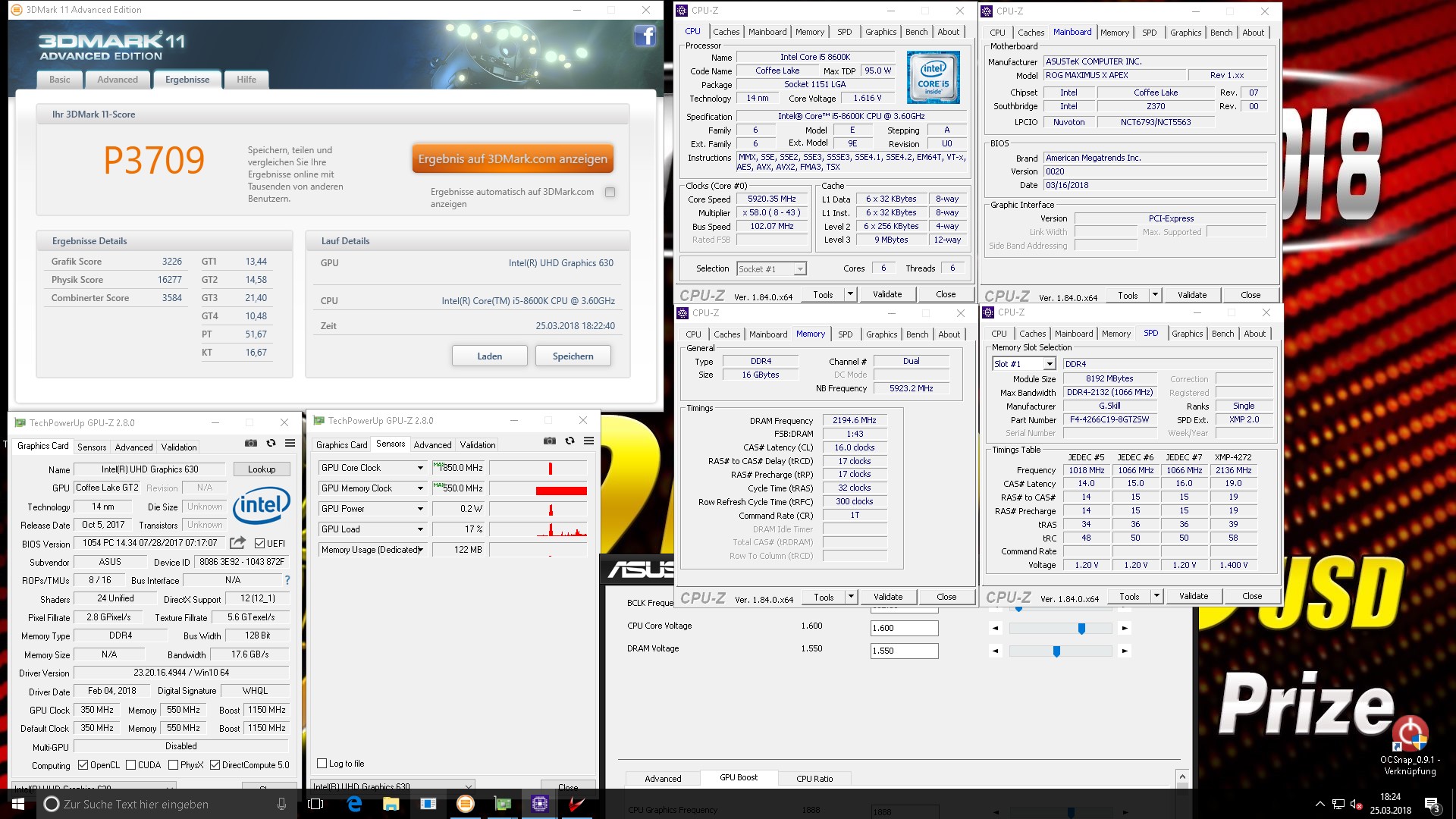Screen dimensions: 1456x819
Task: Open Hilfe tab in 3DMark
Action: 246,80
